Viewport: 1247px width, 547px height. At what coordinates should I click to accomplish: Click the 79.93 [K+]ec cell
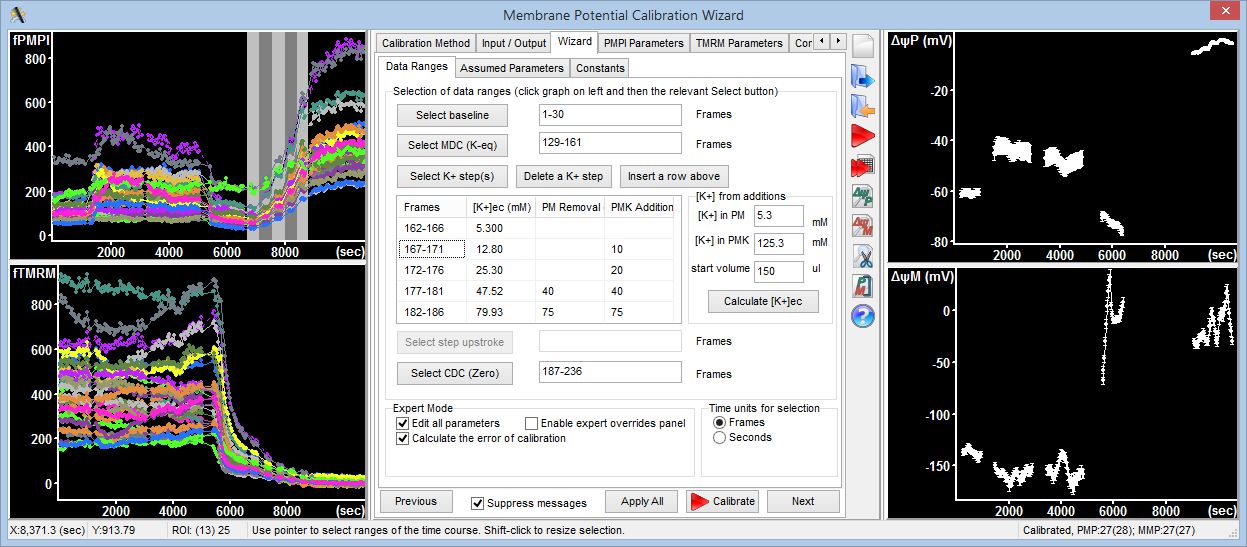click(501, 312)
